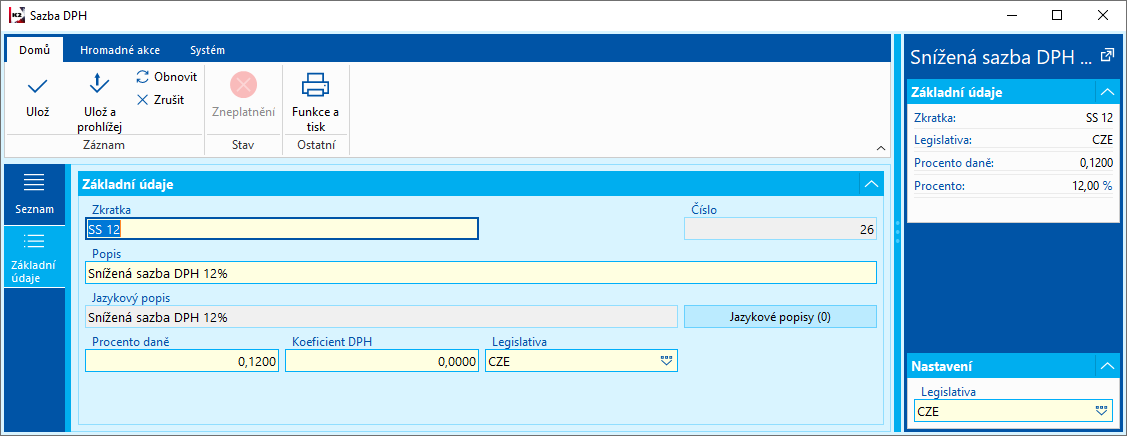
Task: Click the CZE value next to Legislativa label
Action: (1103, 140)
